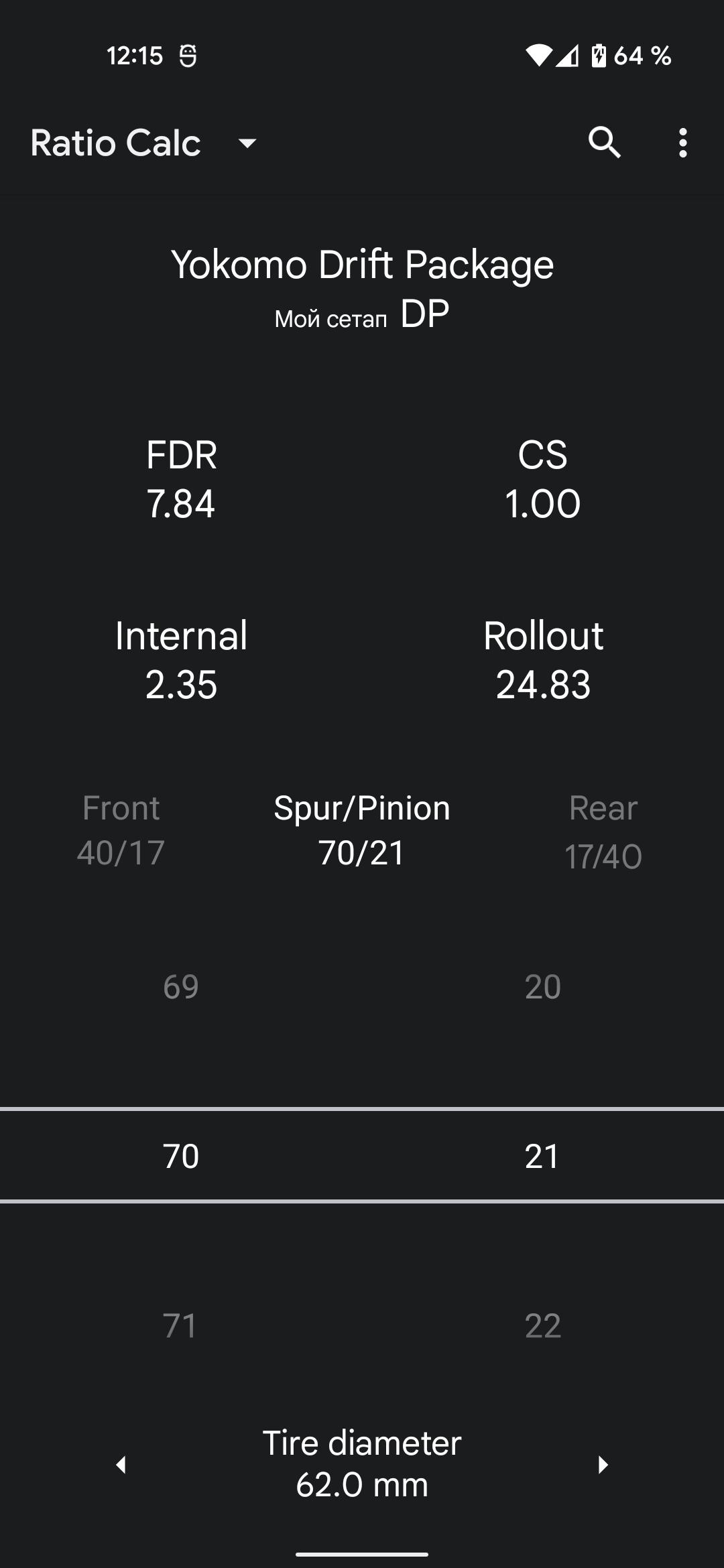Select the Spur/Pinion 70/21 tab
This screenshot has width=724, height=1568.
362,830
